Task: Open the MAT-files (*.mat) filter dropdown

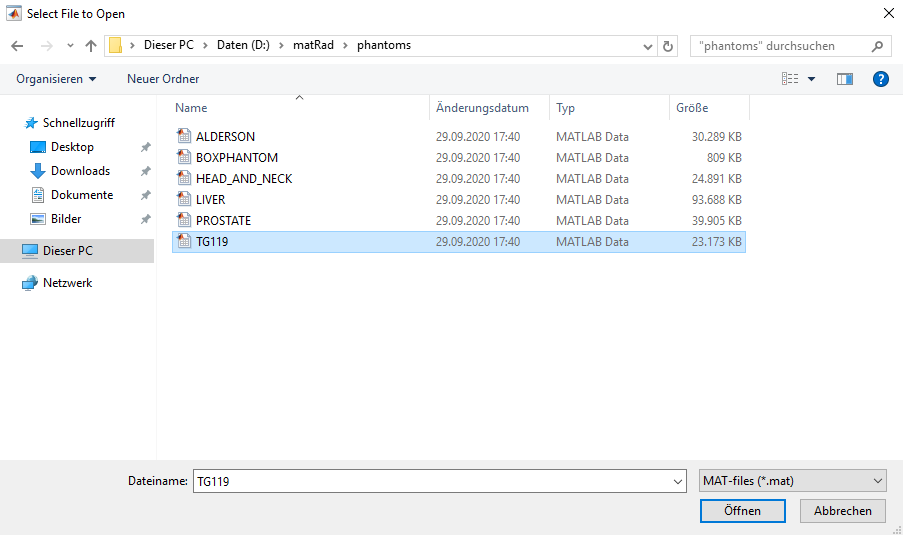Action: click(x=792, y=481)
